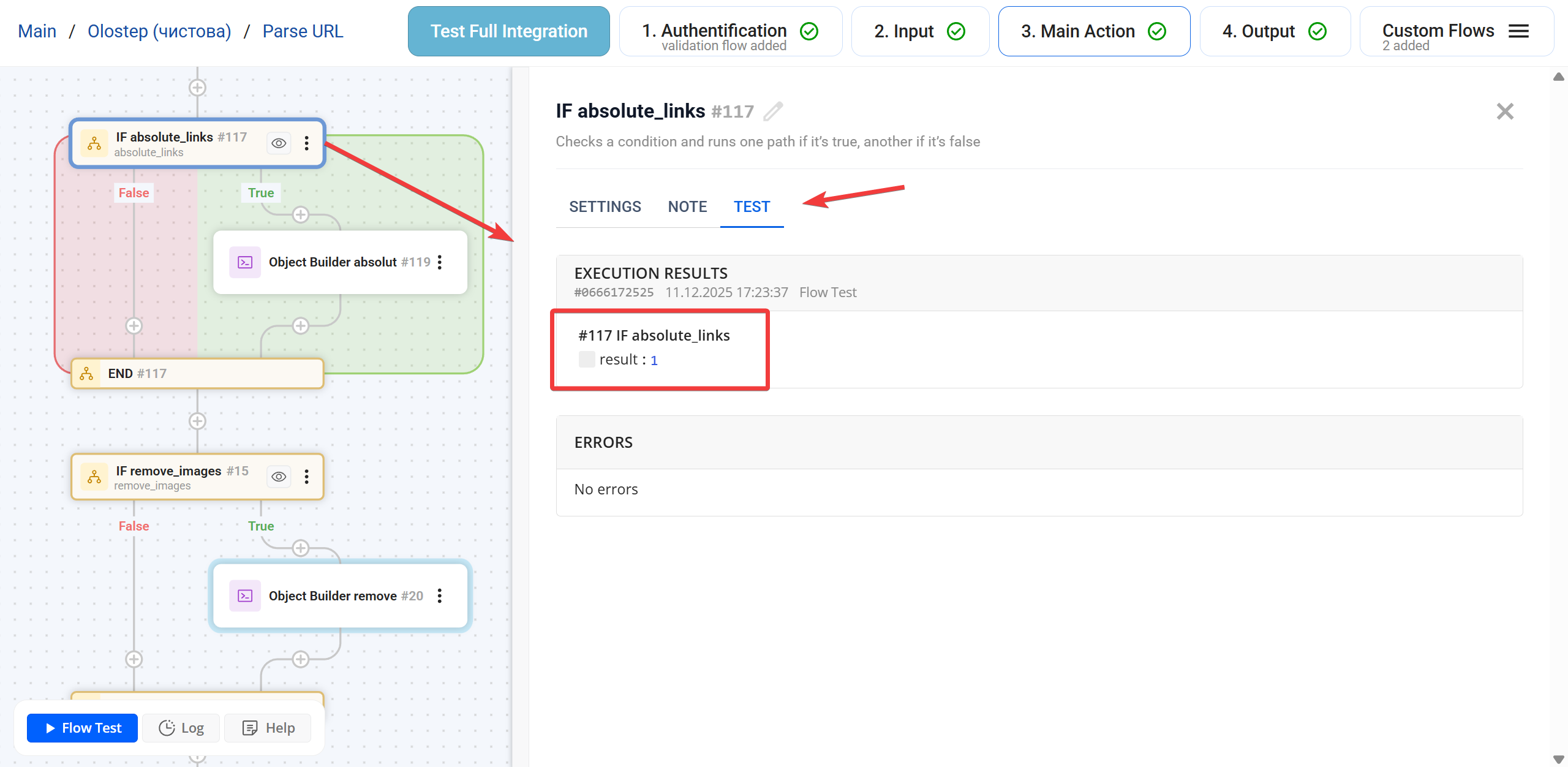Open three-dot menu of IF remove_images node

306,477
